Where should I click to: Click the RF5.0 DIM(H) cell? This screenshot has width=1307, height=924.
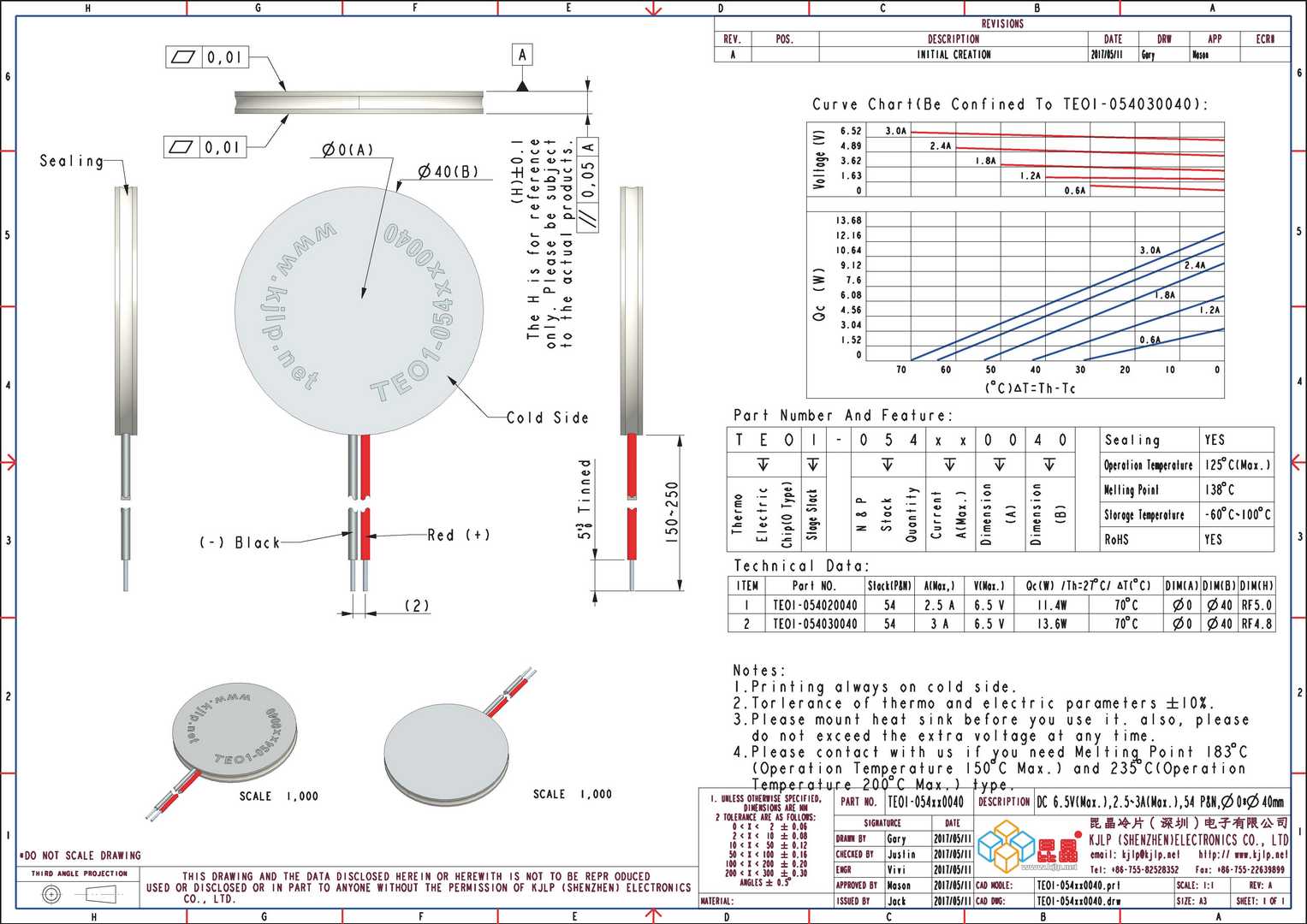[x=1257, y=605]
